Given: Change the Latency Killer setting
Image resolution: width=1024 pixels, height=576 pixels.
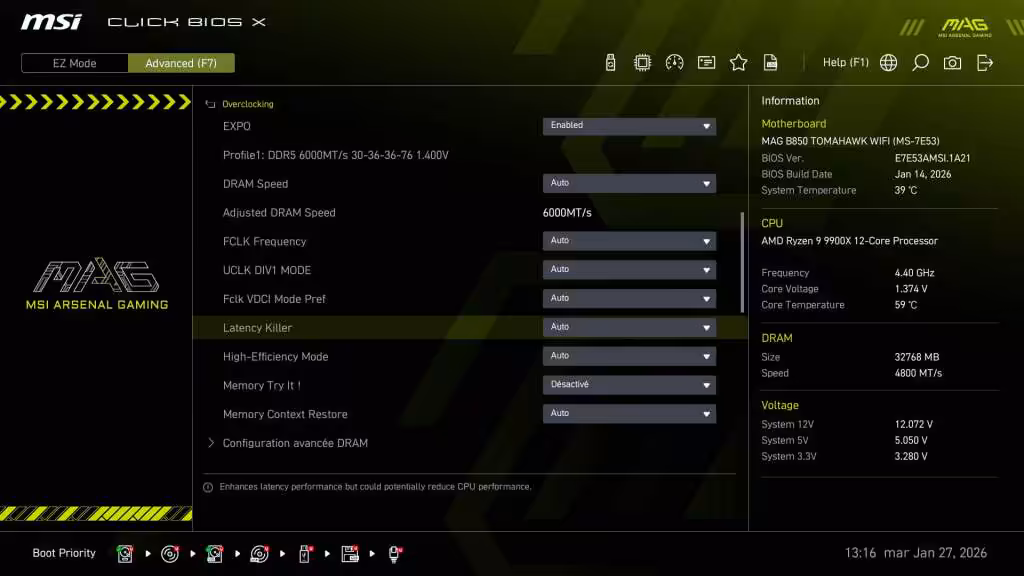Looking at the screenshot, I should tap(629, 327).
